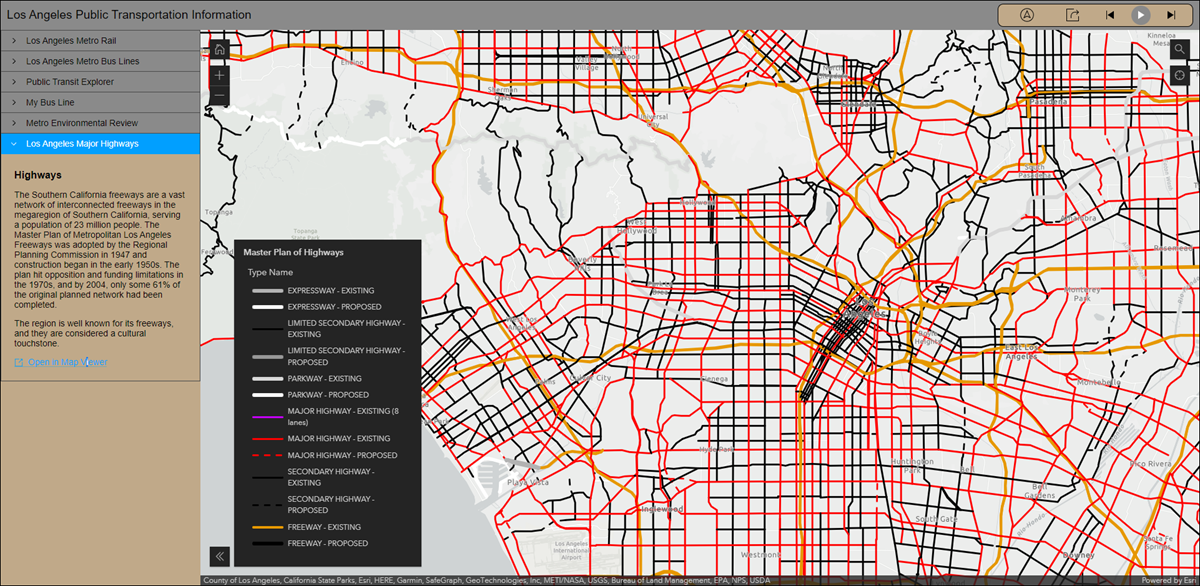Expand Public Transit Explorer chevron

13,82
